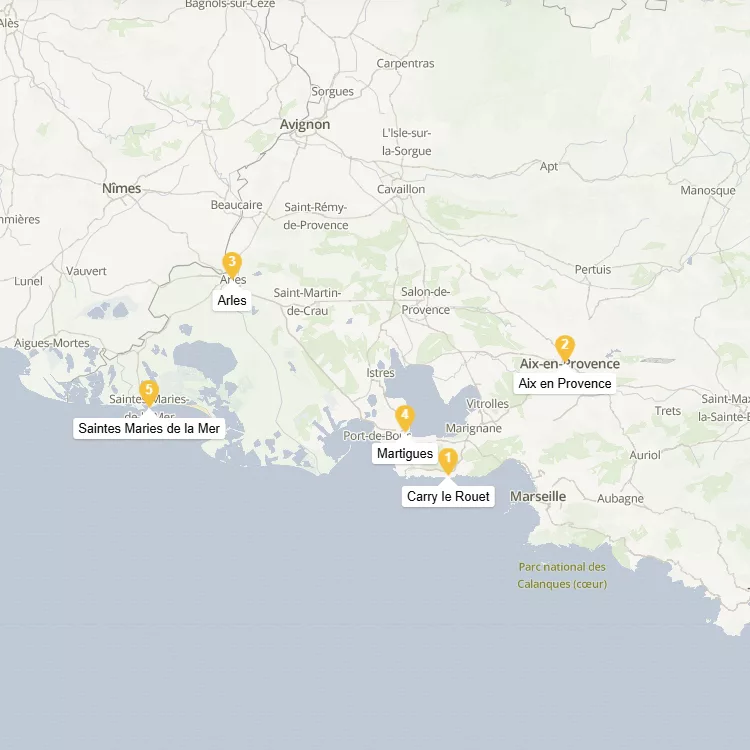Viewport: 750px width, 750px height.
Task: Open the Saintes Maries de la Mer label
Action: 149,429
